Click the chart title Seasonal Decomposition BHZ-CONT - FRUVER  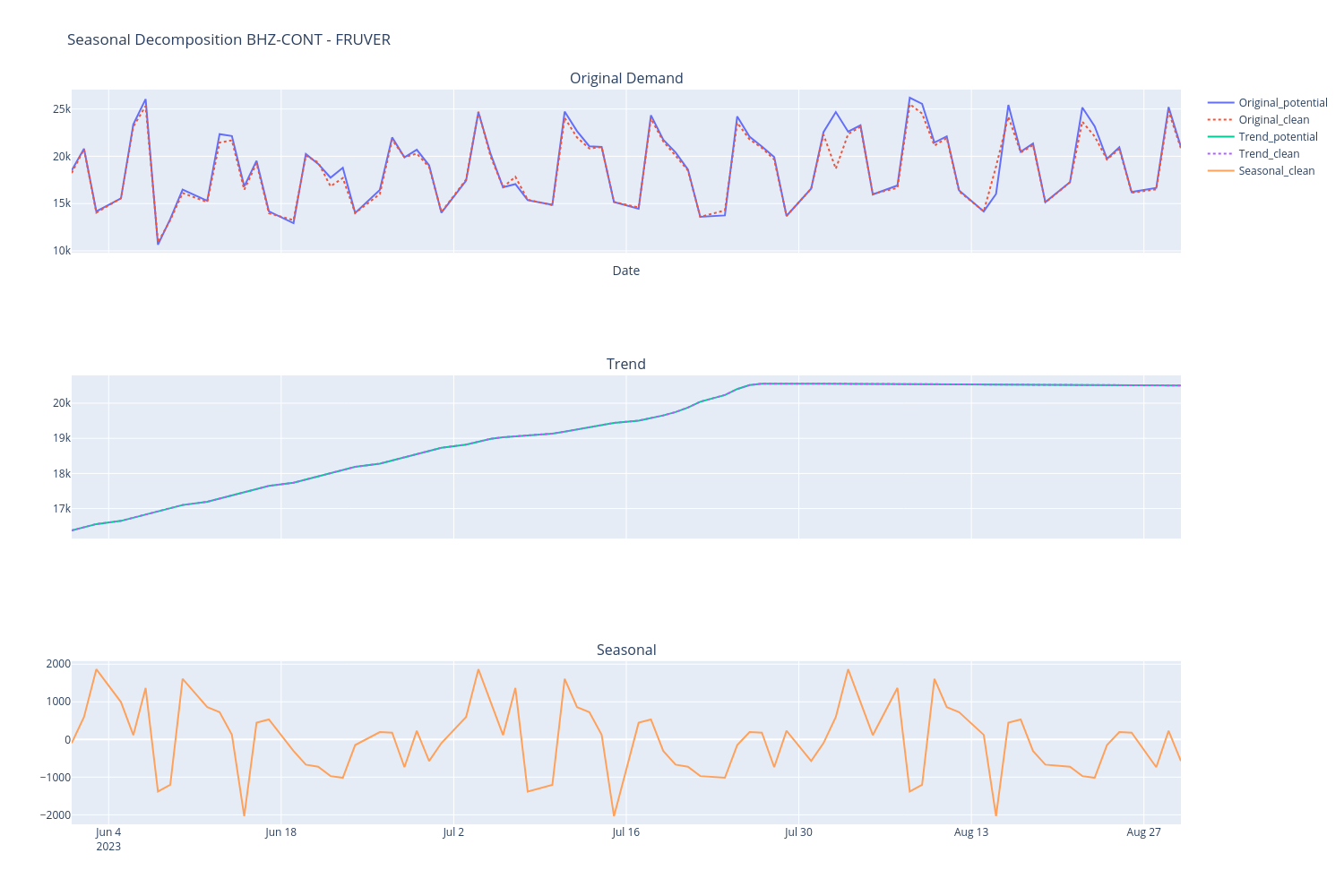228,39
